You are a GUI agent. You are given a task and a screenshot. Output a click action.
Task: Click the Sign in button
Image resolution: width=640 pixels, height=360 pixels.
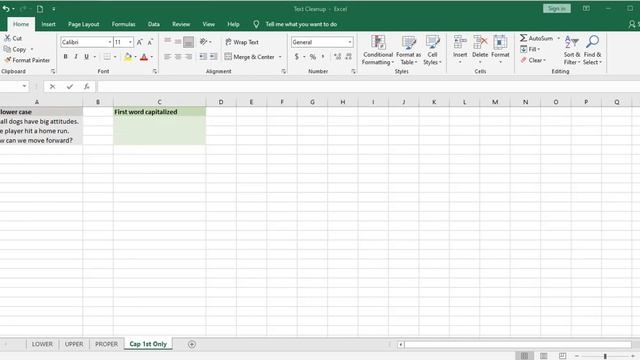click(x=556, y=9)
